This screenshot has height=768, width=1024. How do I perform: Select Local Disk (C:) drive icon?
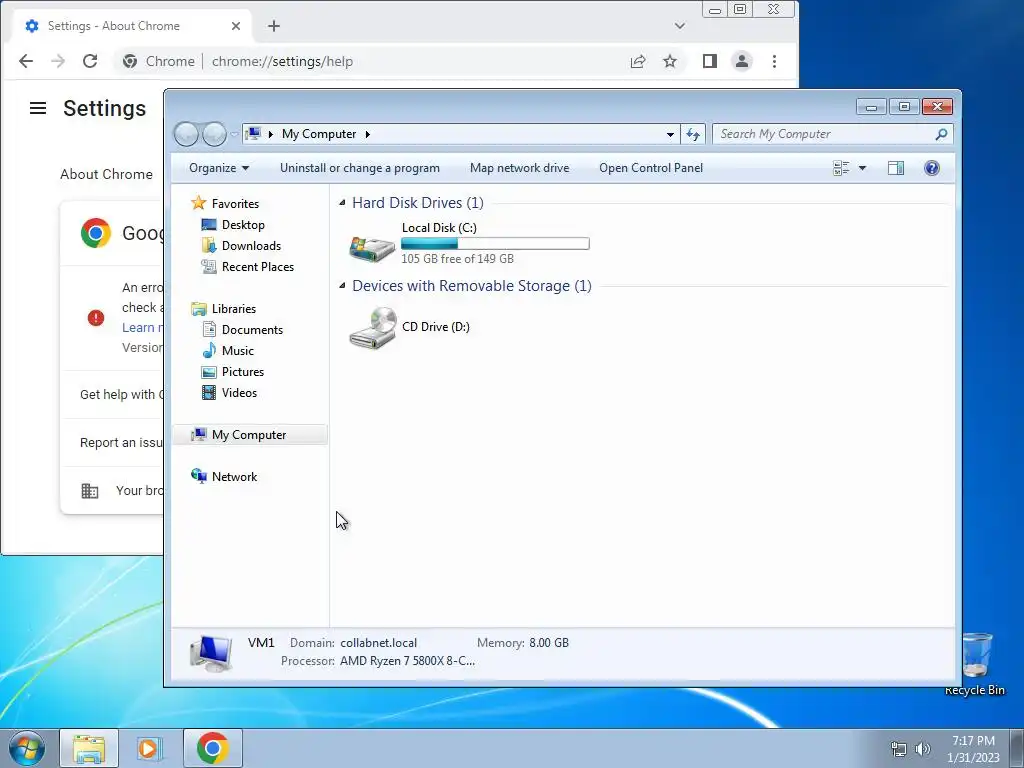point(372,247)
